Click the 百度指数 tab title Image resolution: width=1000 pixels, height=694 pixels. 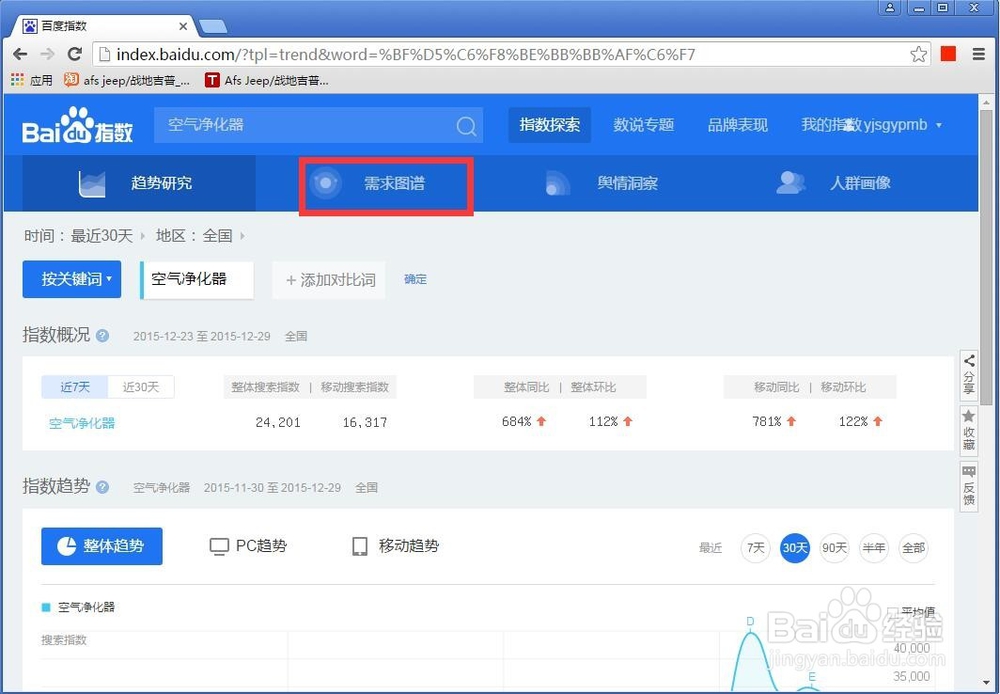coord(64,26)
